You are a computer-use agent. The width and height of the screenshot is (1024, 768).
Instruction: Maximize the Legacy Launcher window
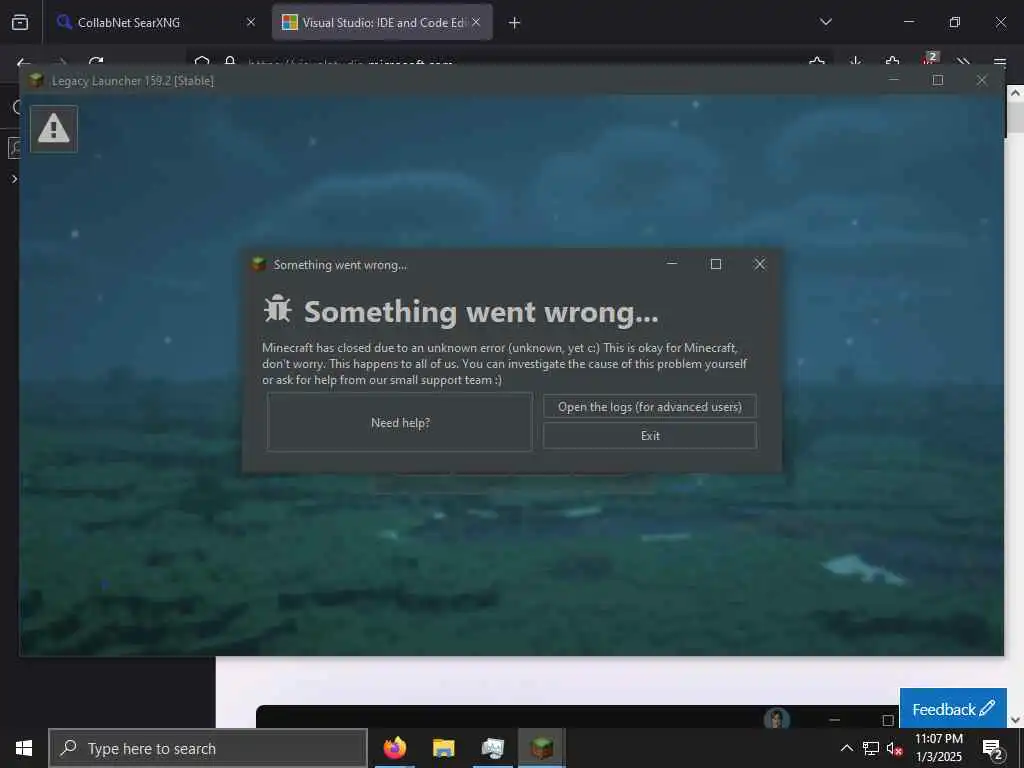(x=938, y=80)
